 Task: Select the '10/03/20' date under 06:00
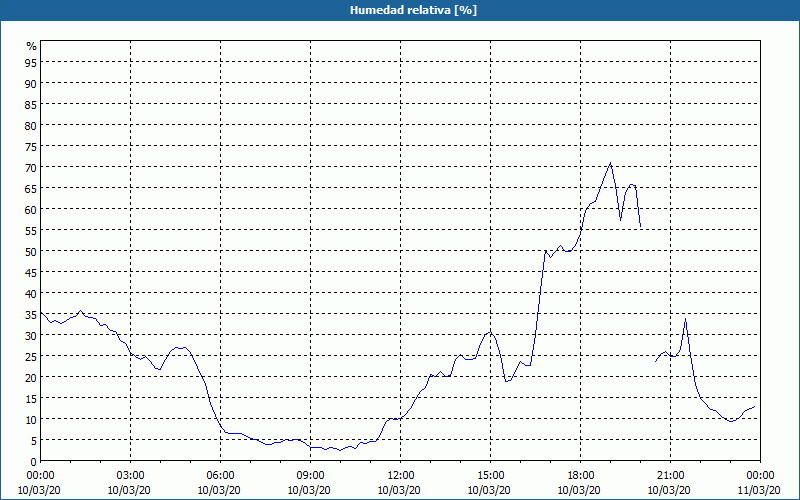coord(219,490)
